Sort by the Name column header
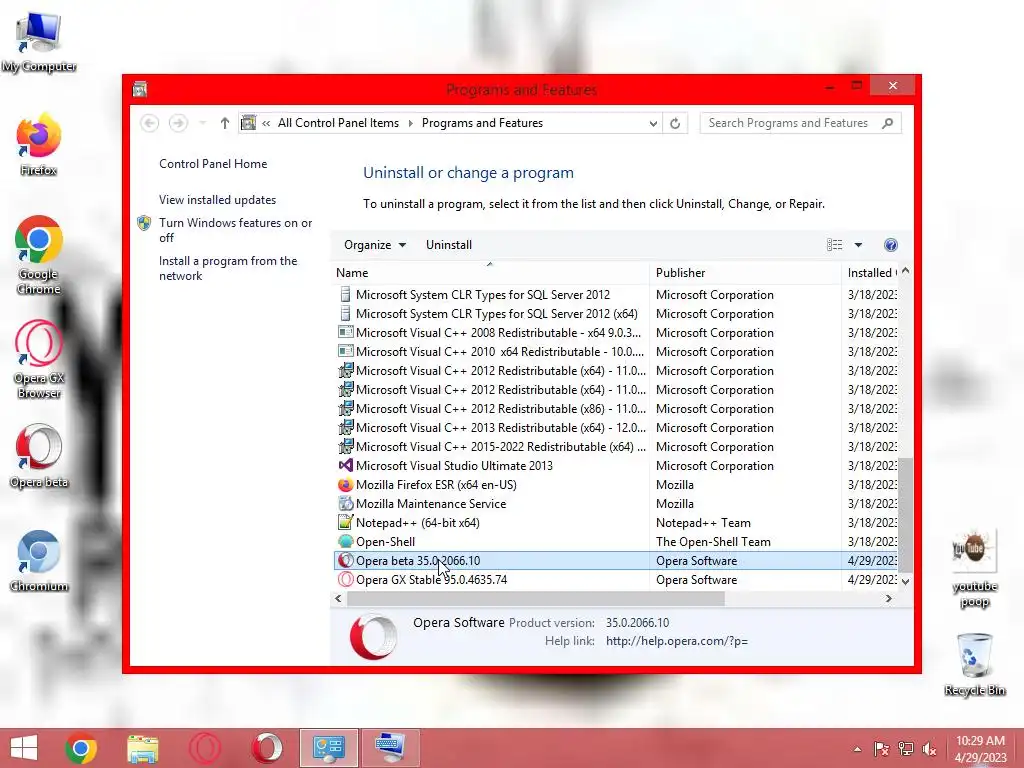 coord(490,273)
